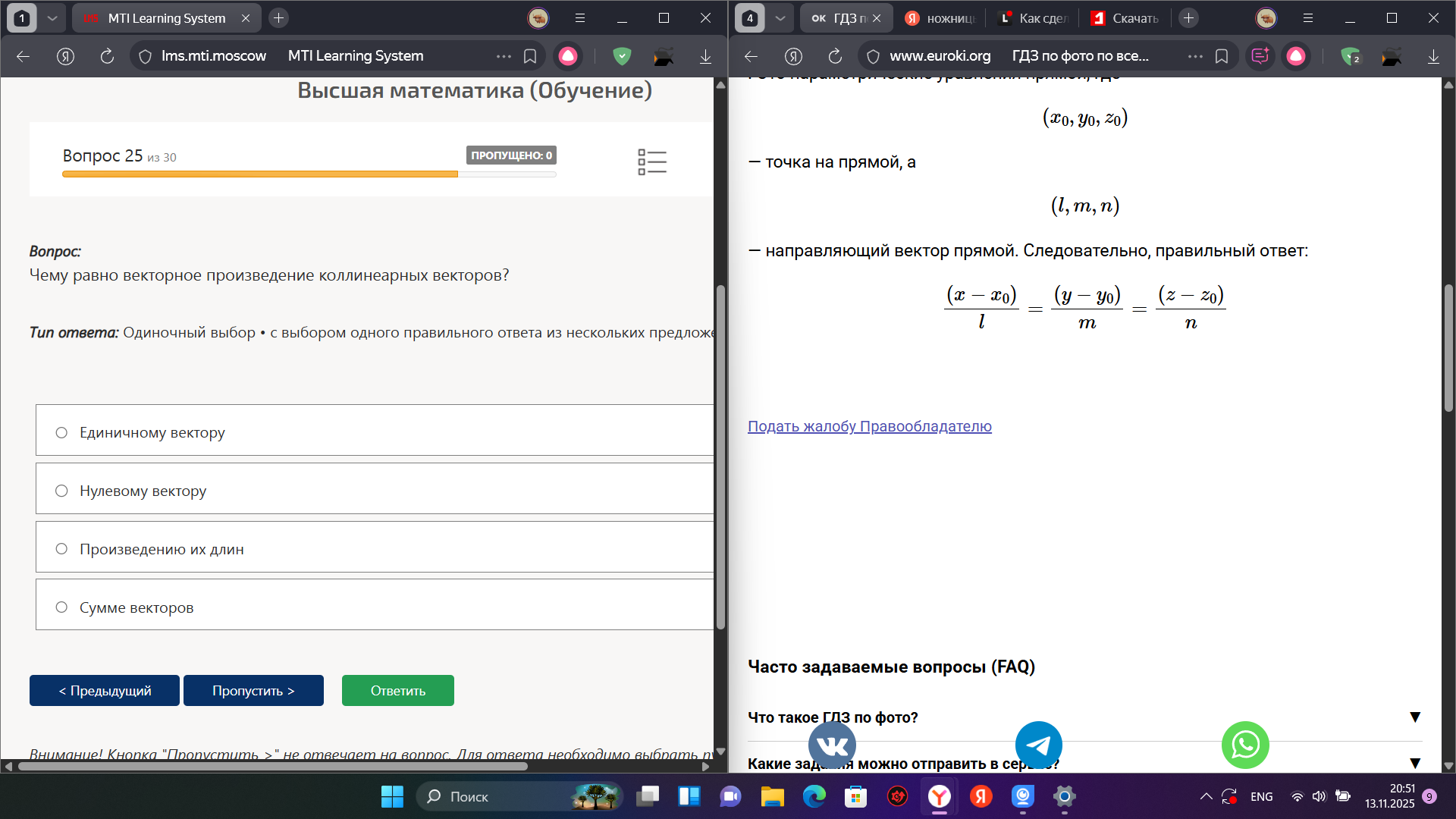Image resolution: width=1456 pixels, height=819 pixels.
Task: Open the Alice assistant icon in the left browser
Action: click(x=568, y=56)
